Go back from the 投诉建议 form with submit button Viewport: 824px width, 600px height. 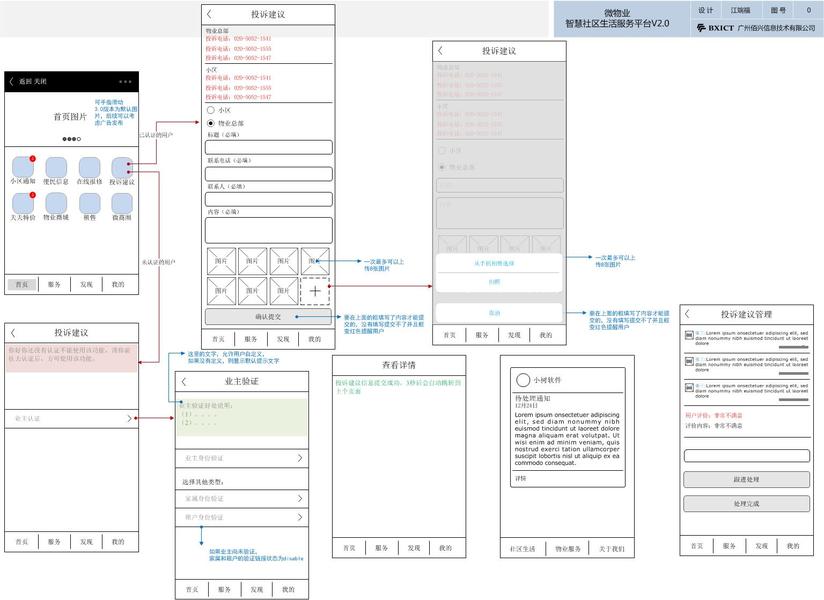[x=210, y=14]
